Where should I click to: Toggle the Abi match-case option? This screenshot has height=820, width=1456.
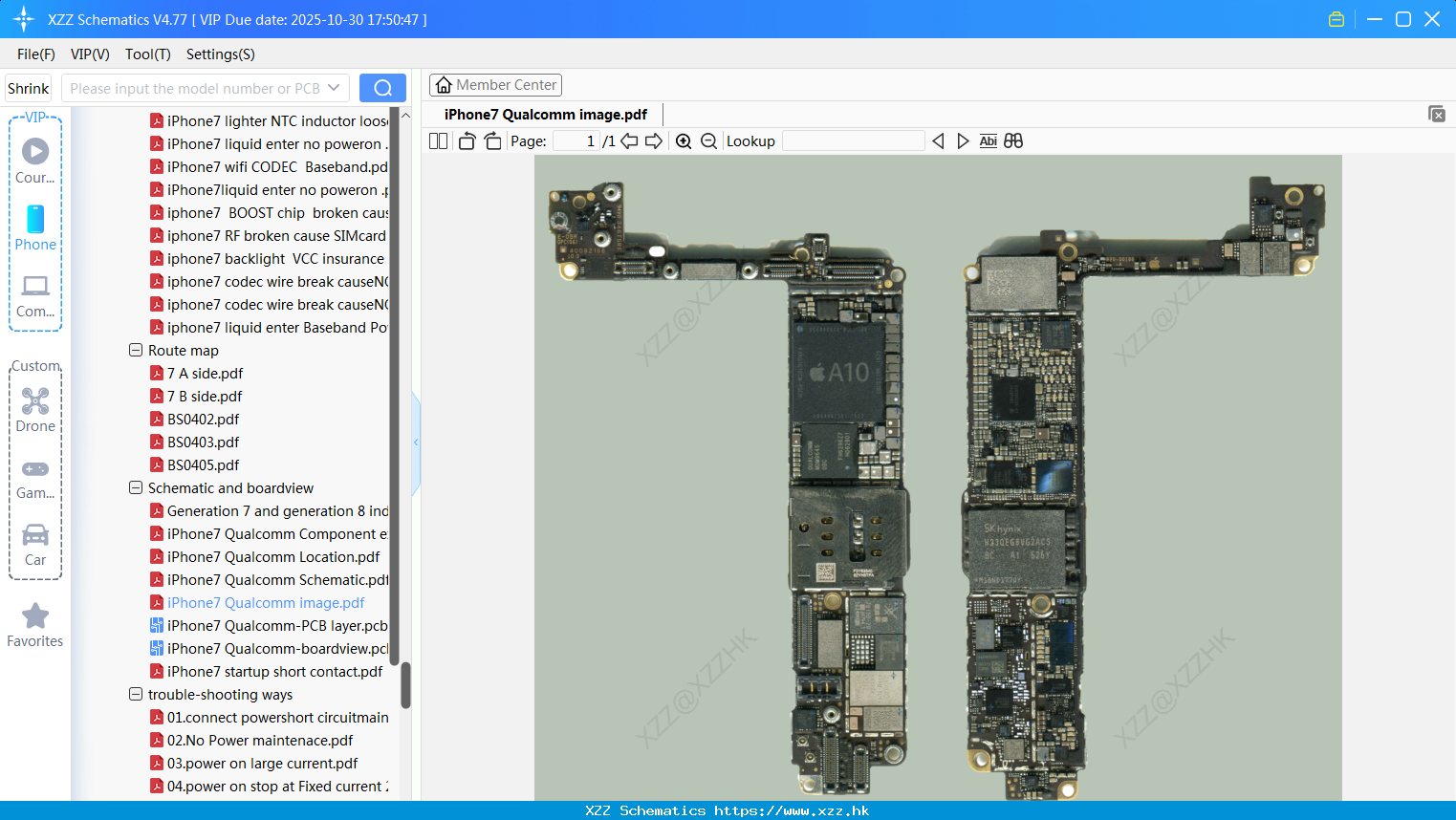[988, 140]
